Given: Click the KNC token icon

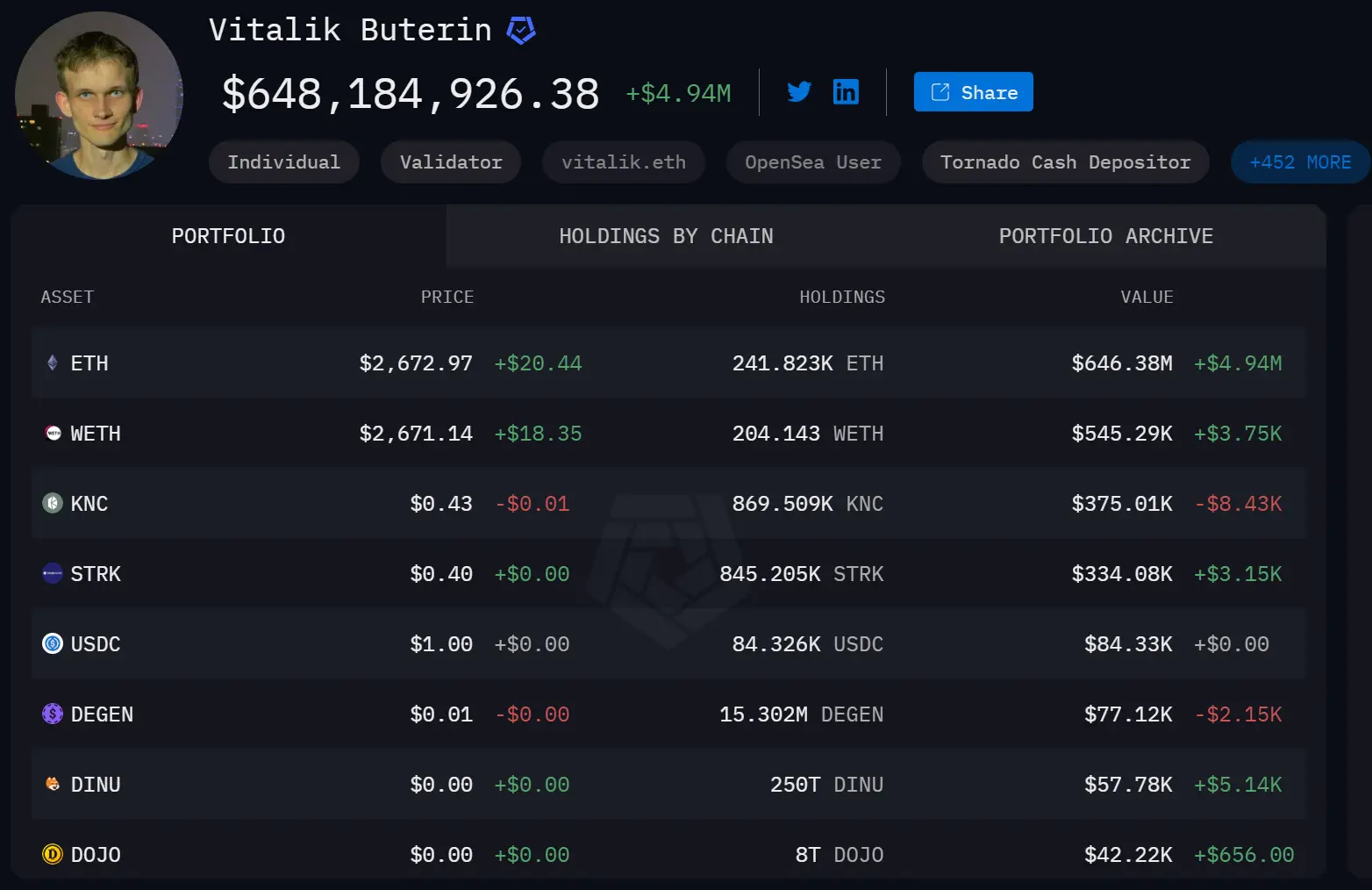Looking at the screenshot, I should click(x=53, y=503).
